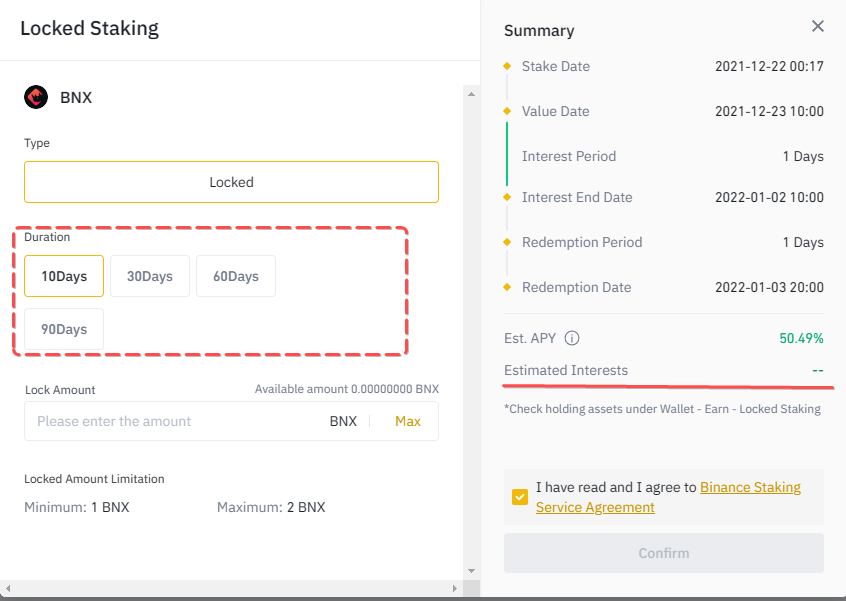The image size is (846, 601).
Task: Click the horizontal scrollbar left arrow
Action: 8,588
